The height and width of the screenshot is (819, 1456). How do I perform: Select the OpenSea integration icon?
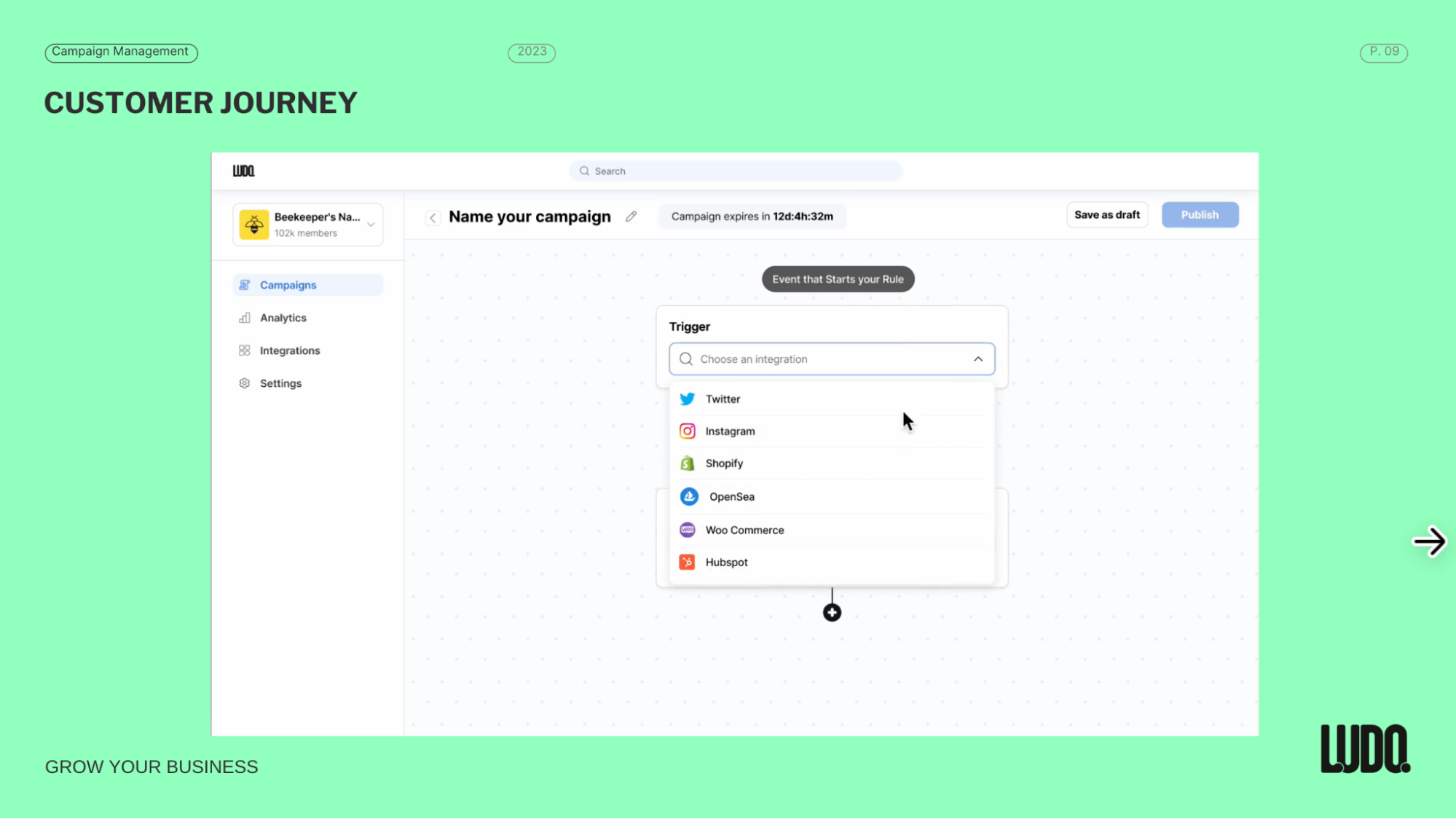tap(688, 496)
